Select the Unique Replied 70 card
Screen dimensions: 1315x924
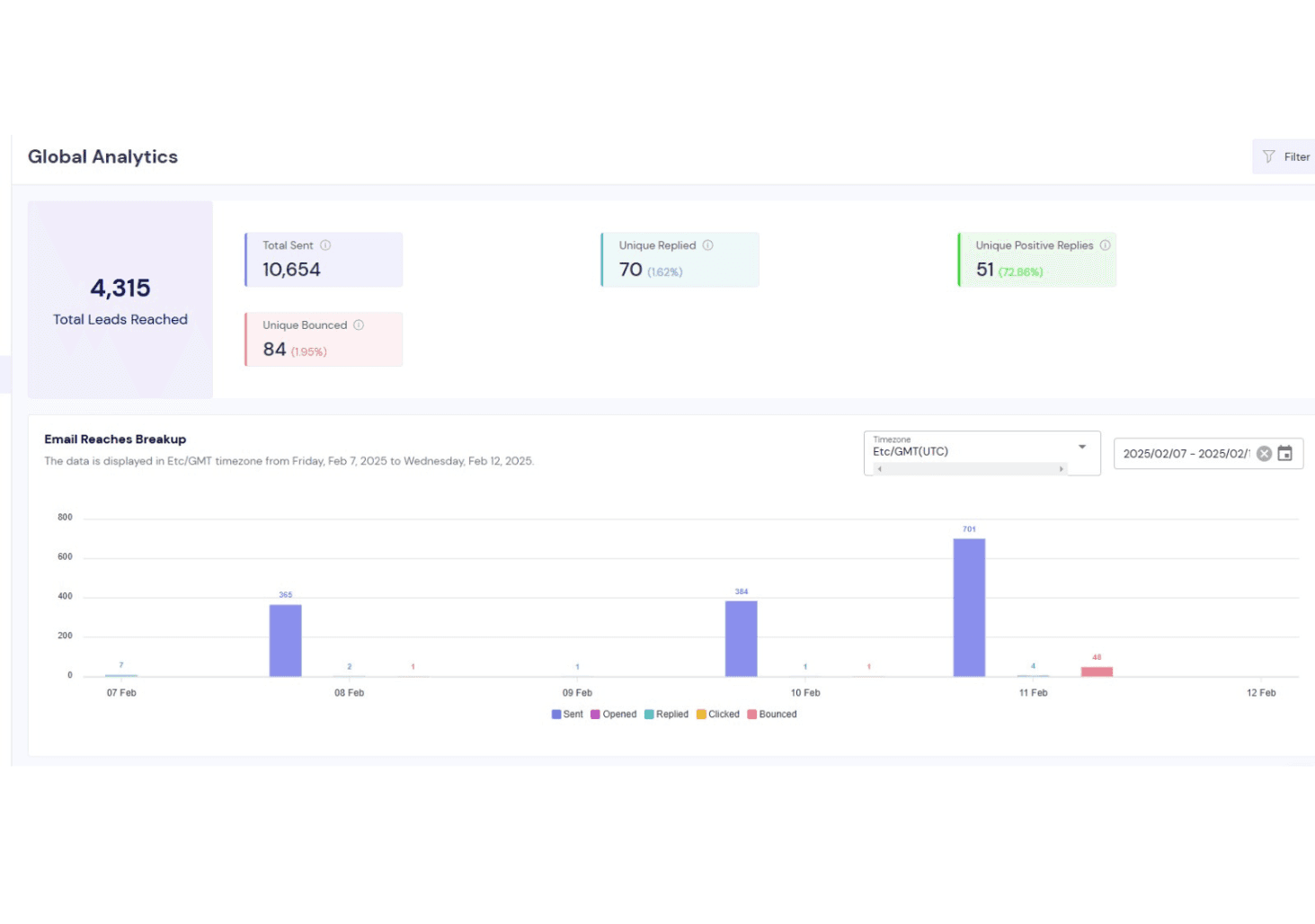(680, 260)
